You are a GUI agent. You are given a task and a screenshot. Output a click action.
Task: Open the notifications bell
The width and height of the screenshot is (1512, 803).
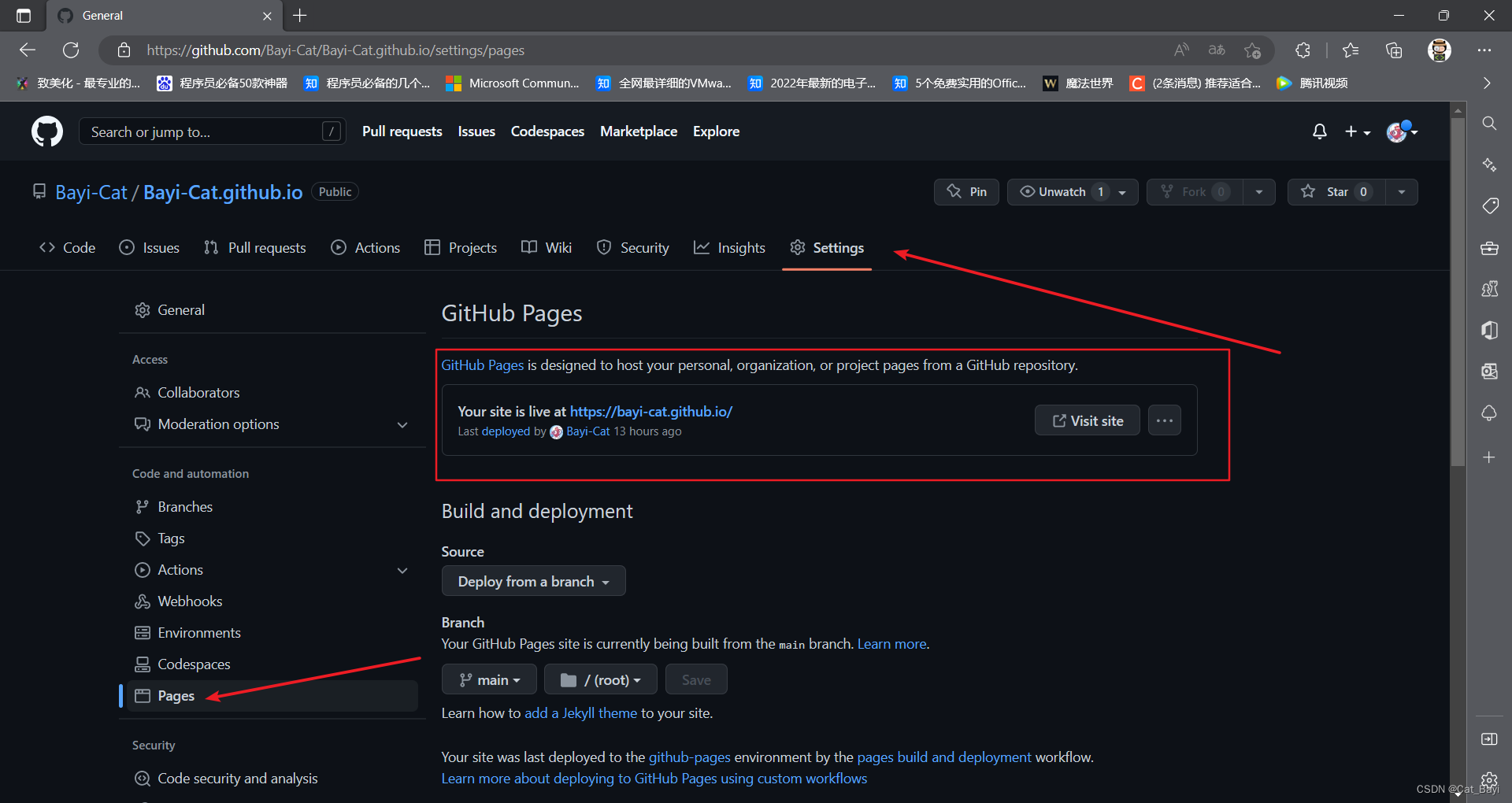1320,131
